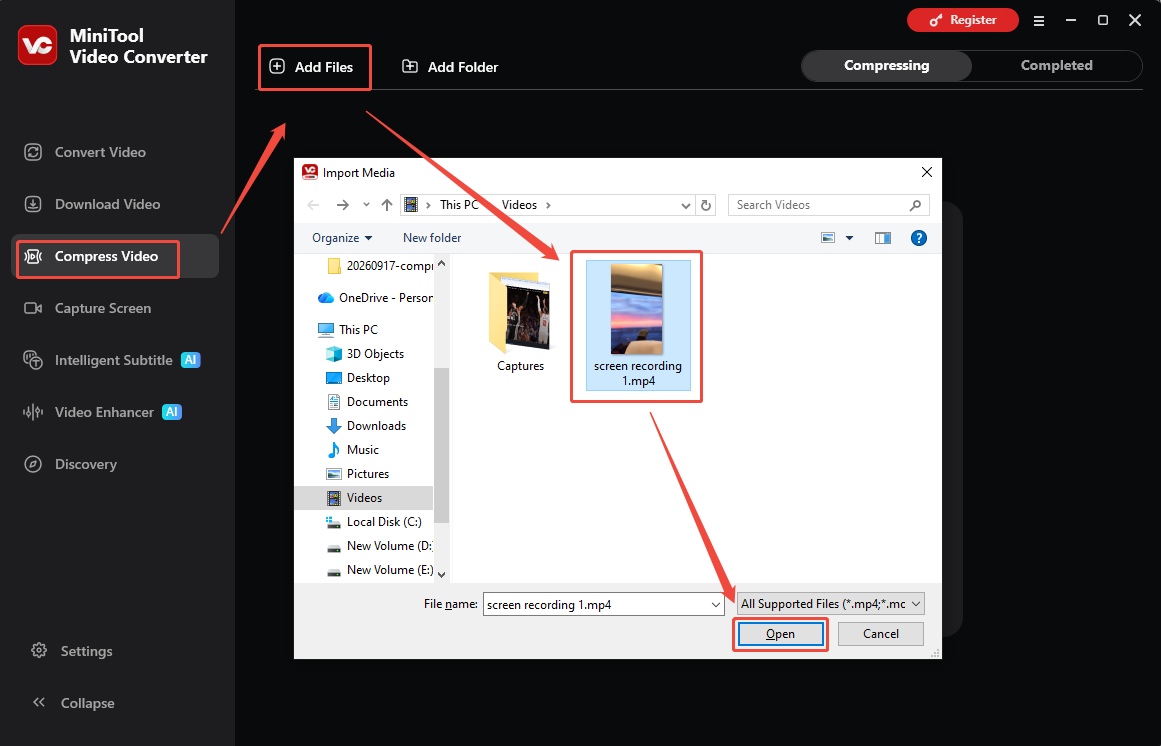Screen dimensions: 1161x746
Task: Select Documents in navigation tree
Action: click(x=367, y=402)
